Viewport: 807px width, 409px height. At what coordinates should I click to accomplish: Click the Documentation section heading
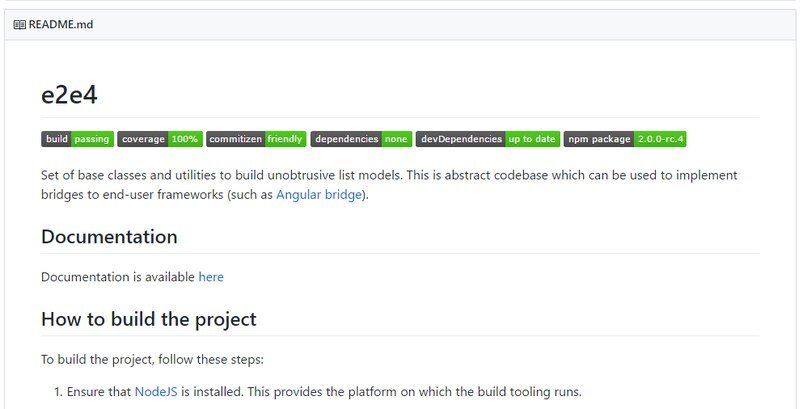pos(109,237)
